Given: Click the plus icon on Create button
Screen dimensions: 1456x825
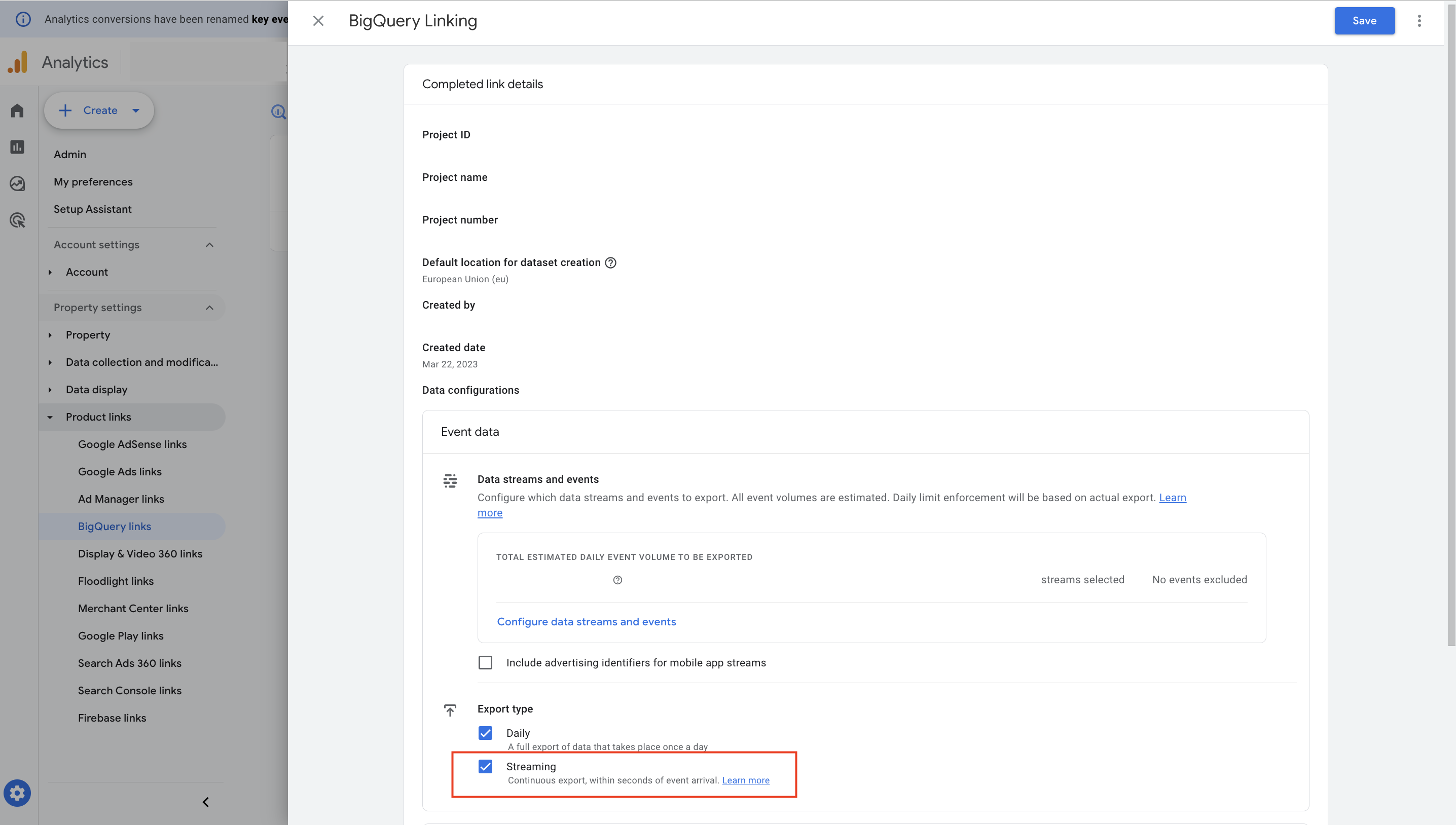Looking at the screenshot, I should pos(65,110).
